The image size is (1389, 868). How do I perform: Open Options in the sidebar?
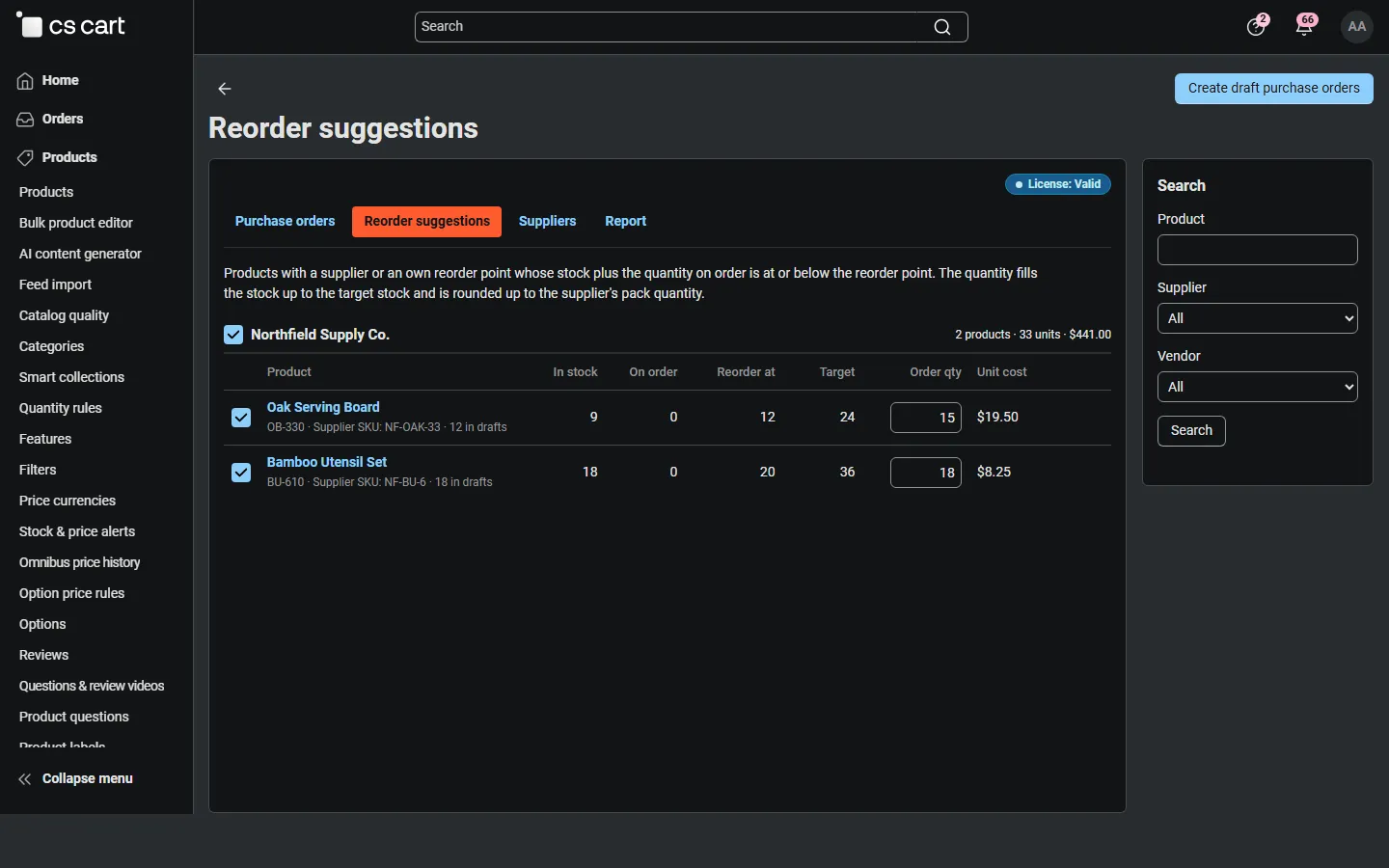pyautogui.click(x=42, y=624)
